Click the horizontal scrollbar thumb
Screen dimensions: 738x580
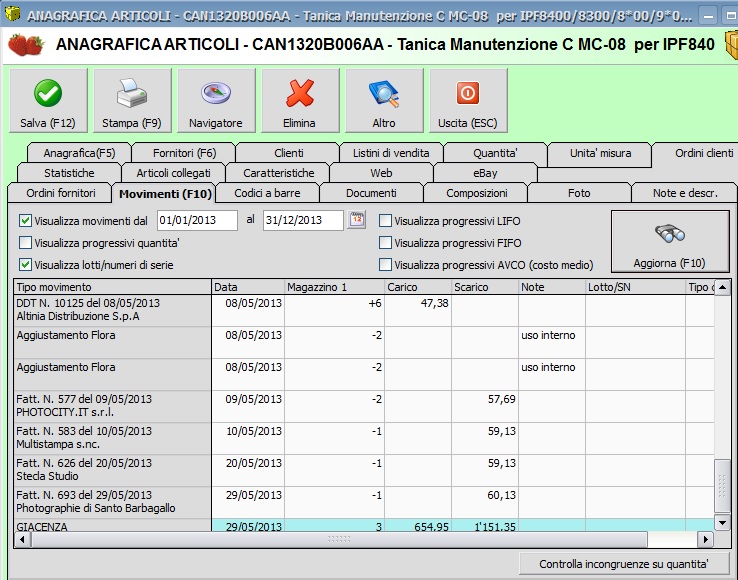339,540
